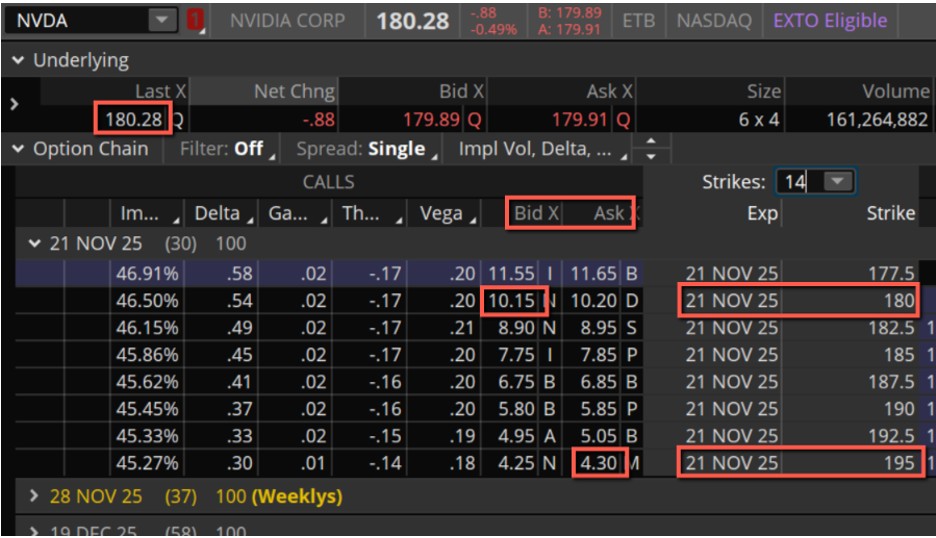
Task: Click the Delta column header
Action: pyautogui.click(x=221, y=213)
